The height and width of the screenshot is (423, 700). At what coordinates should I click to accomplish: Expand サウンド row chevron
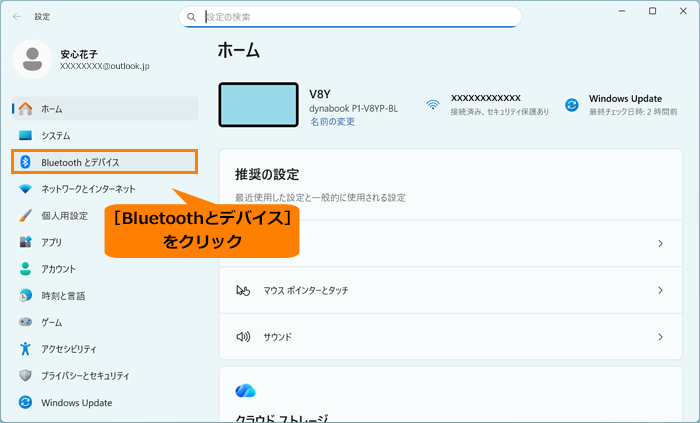pyautogui.click(x=660, y=337)
